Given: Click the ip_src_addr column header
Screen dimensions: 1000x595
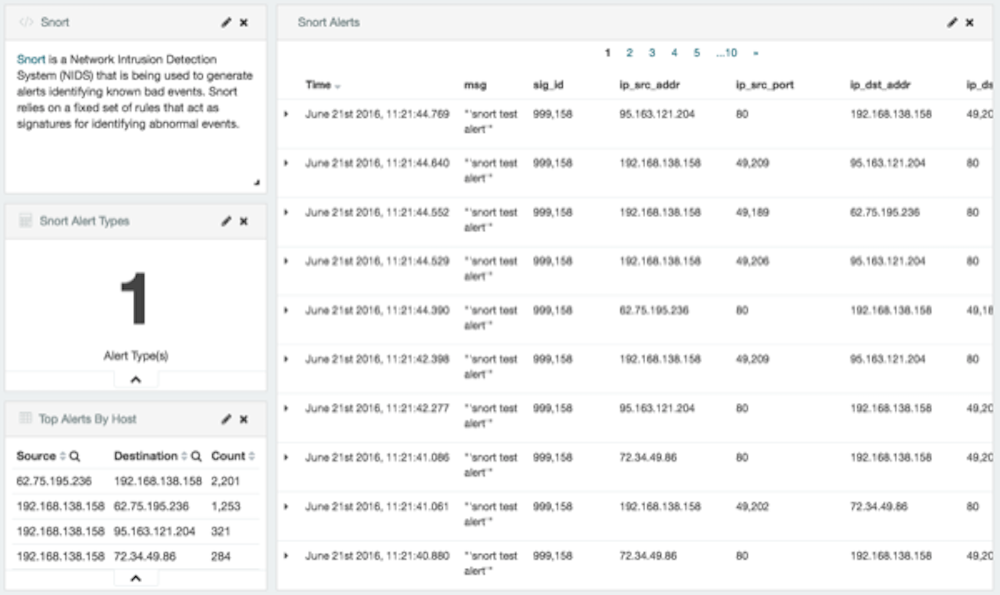Looking at the screenshot, I should tap(649, 85).
